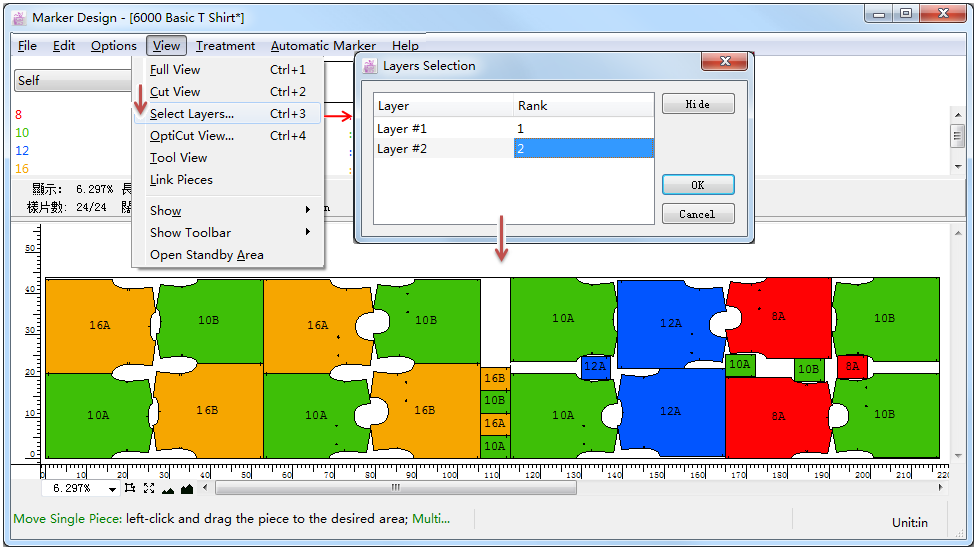This screenshot has width=978, height=552.
Task: Select OptiCut View menu entry
Action: [x=192, y=136]
